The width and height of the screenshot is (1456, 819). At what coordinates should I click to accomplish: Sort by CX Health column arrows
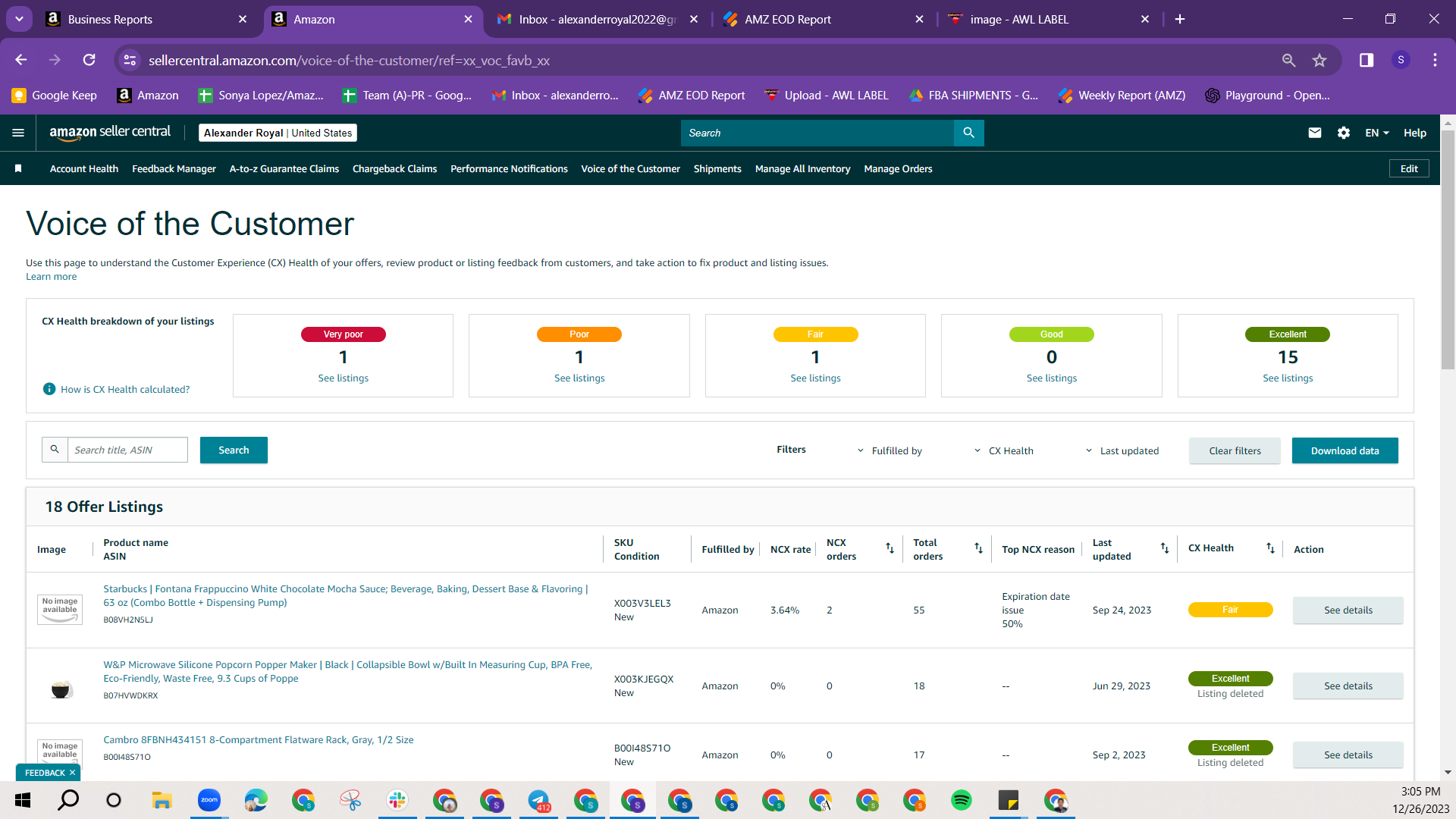click(1270, 548)
